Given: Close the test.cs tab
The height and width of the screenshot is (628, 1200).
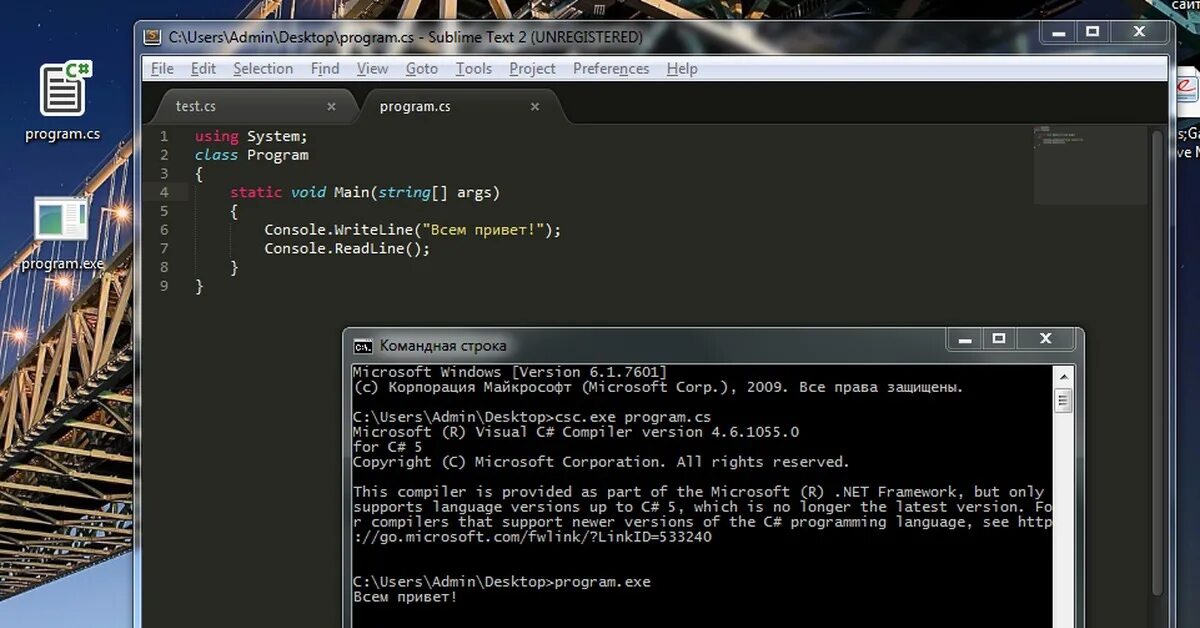Looking at the screenshot, I should coord(331,106).
